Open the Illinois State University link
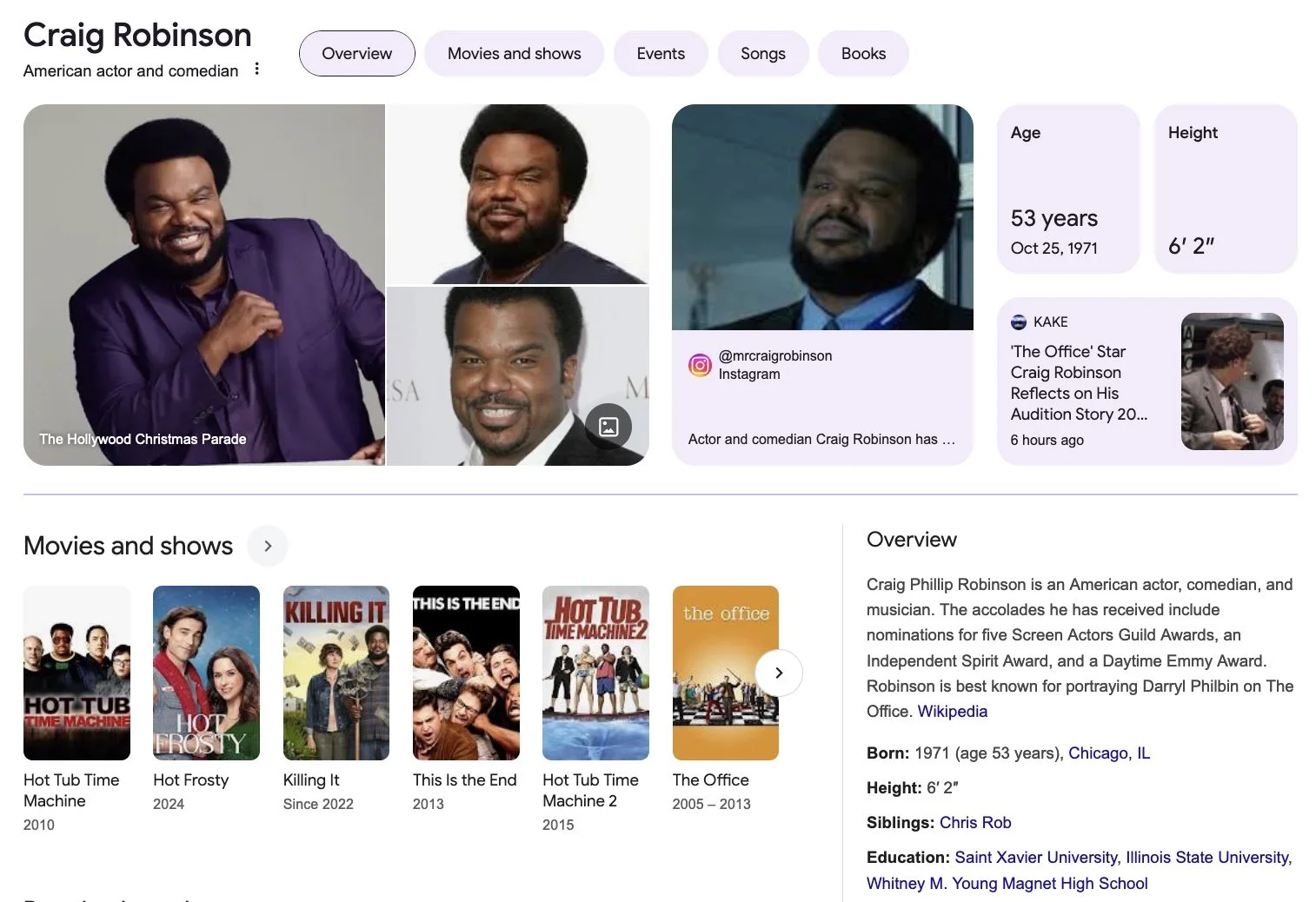The height and width of the screenshot is (902, 1316). point(1206,857)
